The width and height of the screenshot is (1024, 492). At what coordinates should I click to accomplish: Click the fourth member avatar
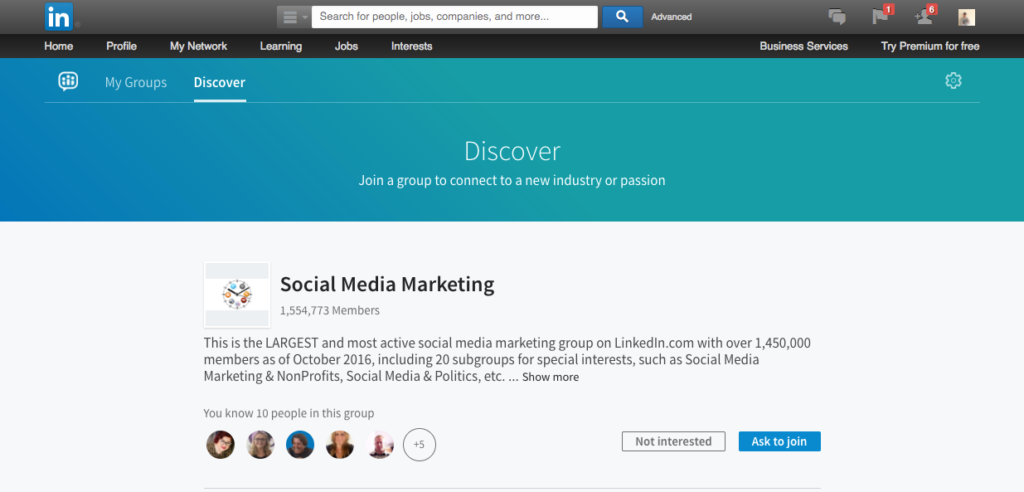coord(340,445)
